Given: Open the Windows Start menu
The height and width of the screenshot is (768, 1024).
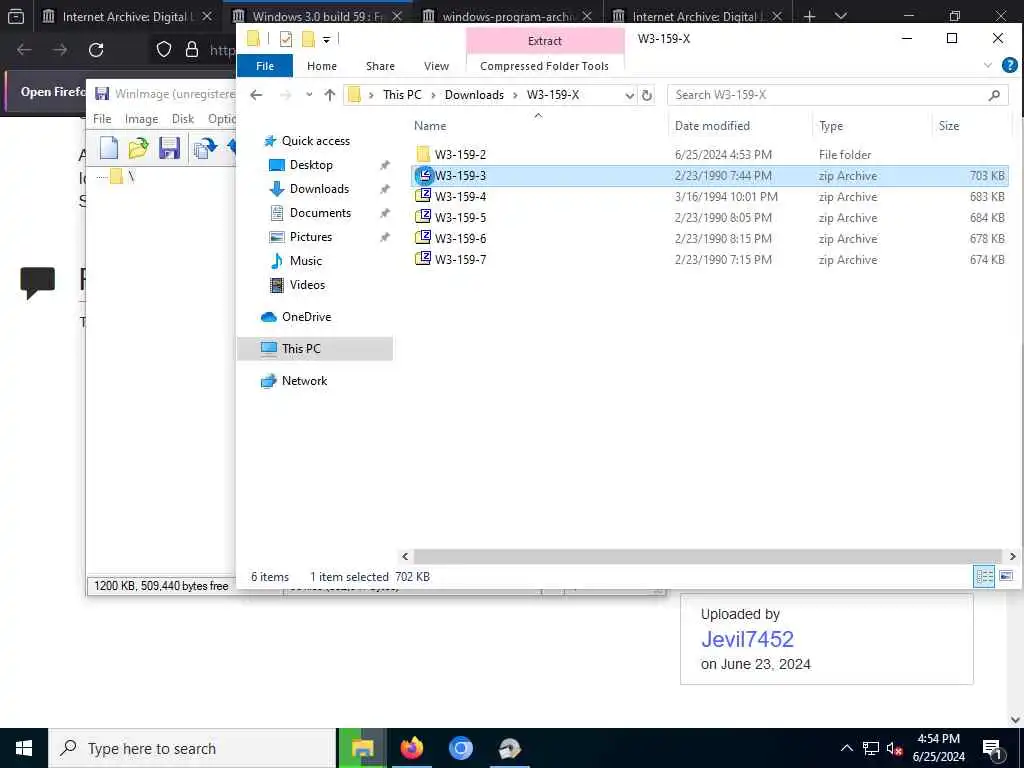Looking at the screenshot, I should pos(24,748).
